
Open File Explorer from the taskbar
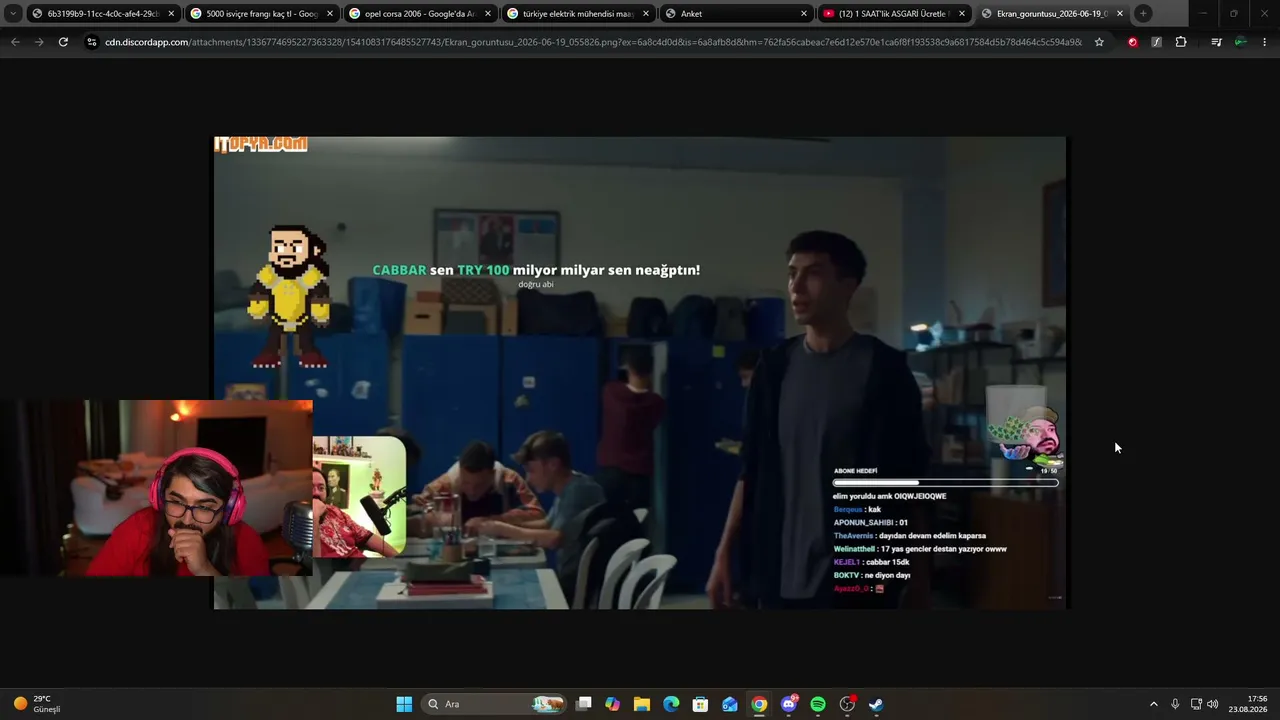642,704
